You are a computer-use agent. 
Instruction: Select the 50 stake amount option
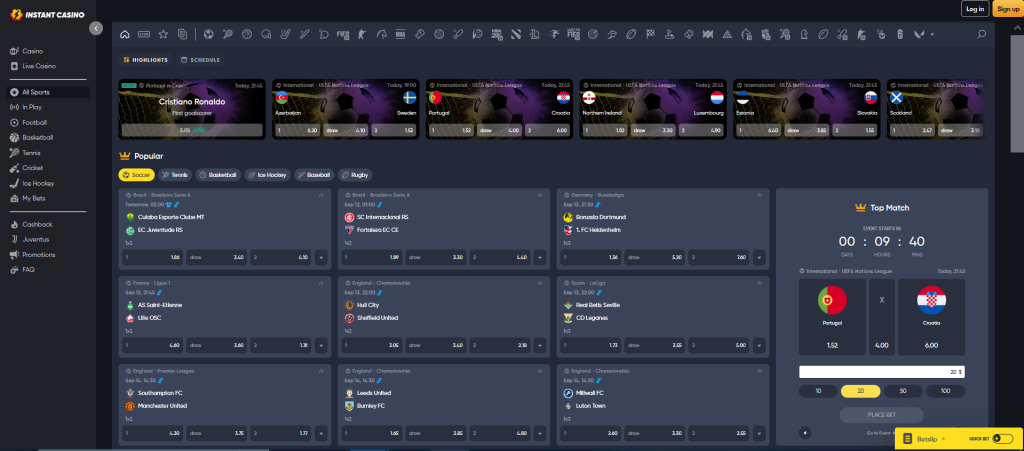903,392
